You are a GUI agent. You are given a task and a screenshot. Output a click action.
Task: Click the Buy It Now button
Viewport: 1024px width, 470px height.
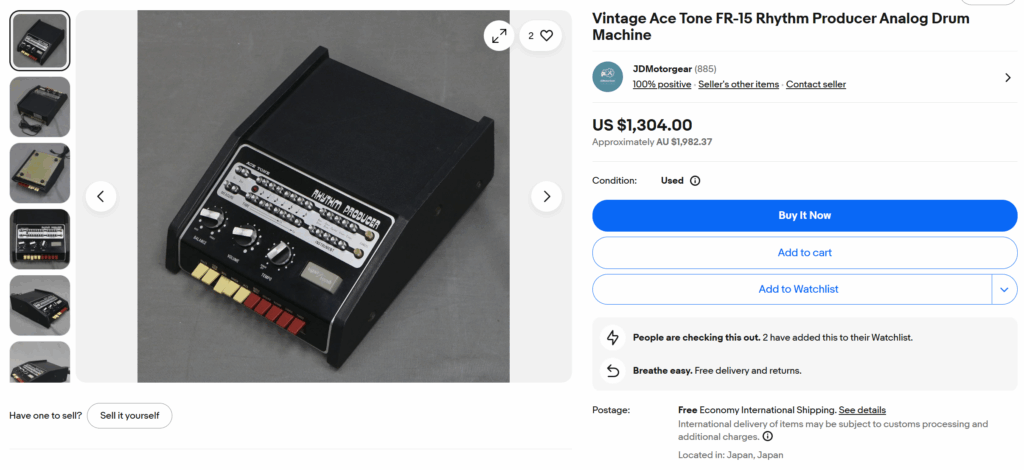point(804,215)
